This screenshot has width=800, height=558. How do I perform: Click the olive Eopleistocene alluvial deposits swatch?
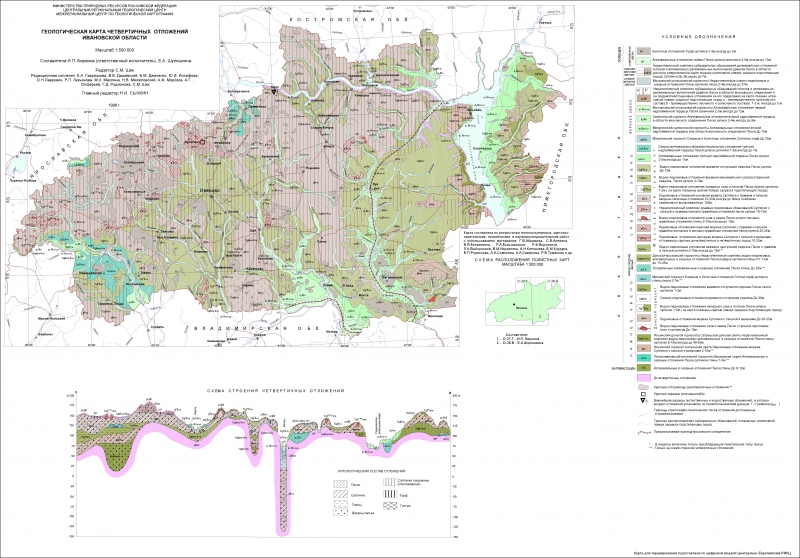click(644, 368)
